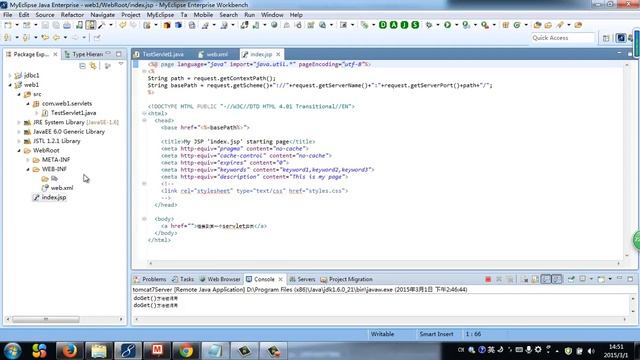Collapse the WebRoot folder node

pyautogui.click(x=19, y=151)
